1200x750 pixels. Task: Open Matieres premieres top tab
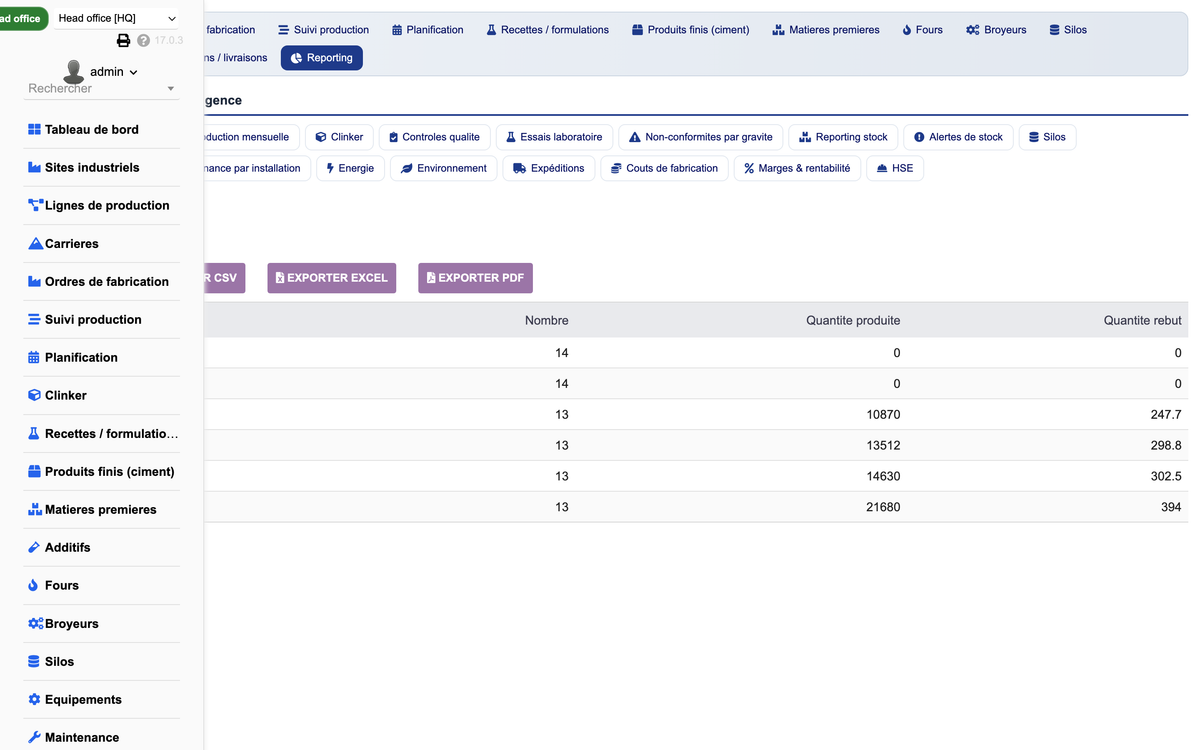click(826, 30)
